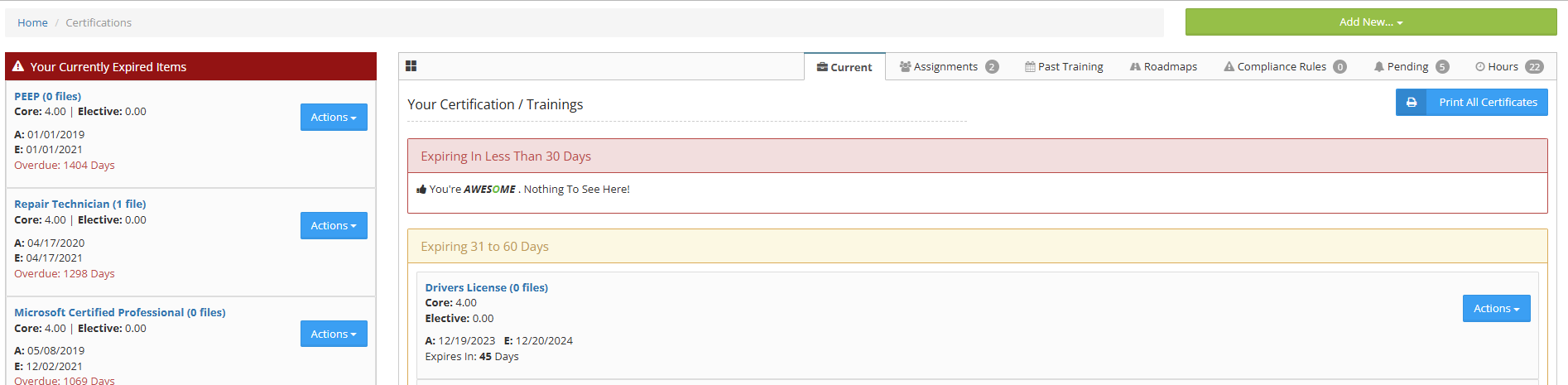Open Actions menu for Microsoft Certified Professional
The width and height of the screenshot is (1568, 385).
(x=334, y=334)
